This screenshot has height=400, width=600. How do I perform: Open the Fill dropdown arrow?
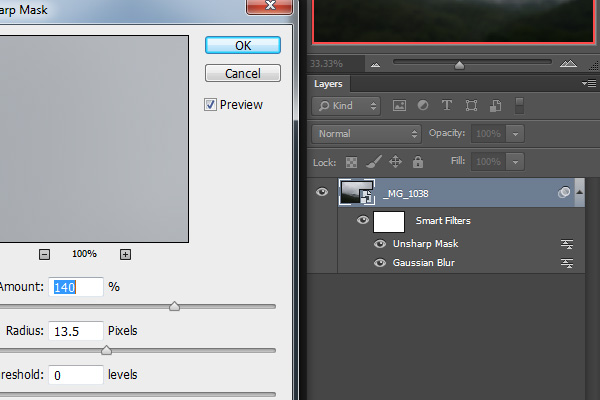pyautogui.click(x=515, y=162)
